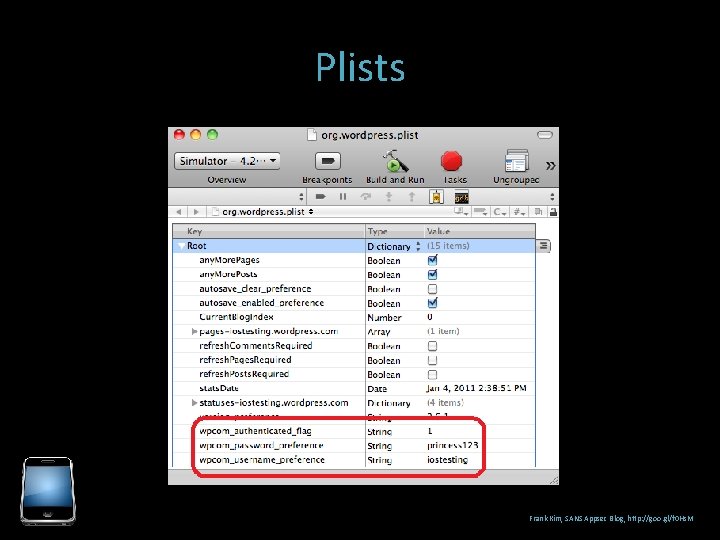Select the CurrentBlogIndex key

click(x=236, y=317)
